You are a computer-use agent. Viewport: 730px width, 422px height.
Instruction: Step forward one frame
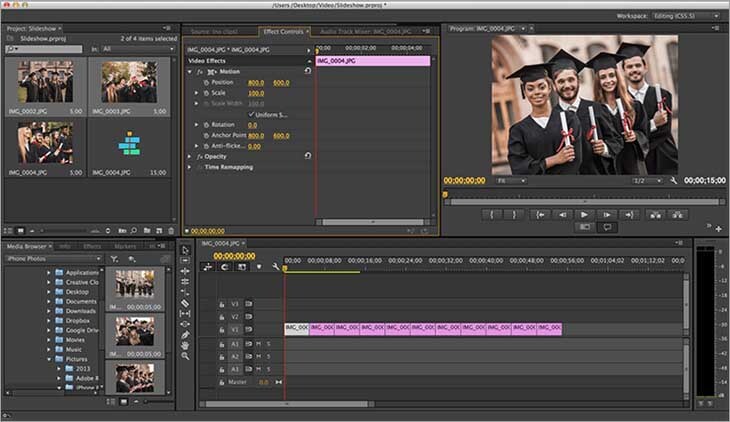[x=607, y=215]
